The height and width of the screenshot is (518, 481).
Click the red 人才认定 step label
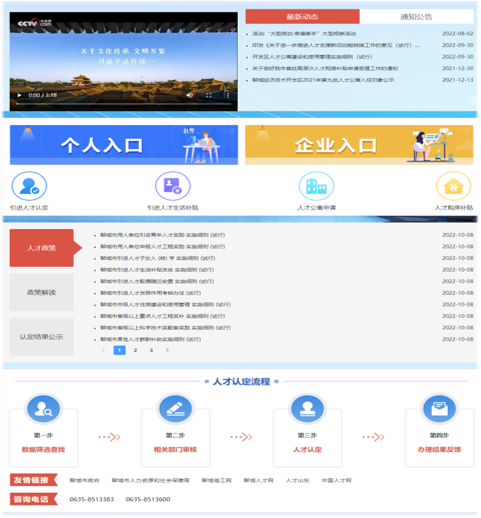point(307,450)
